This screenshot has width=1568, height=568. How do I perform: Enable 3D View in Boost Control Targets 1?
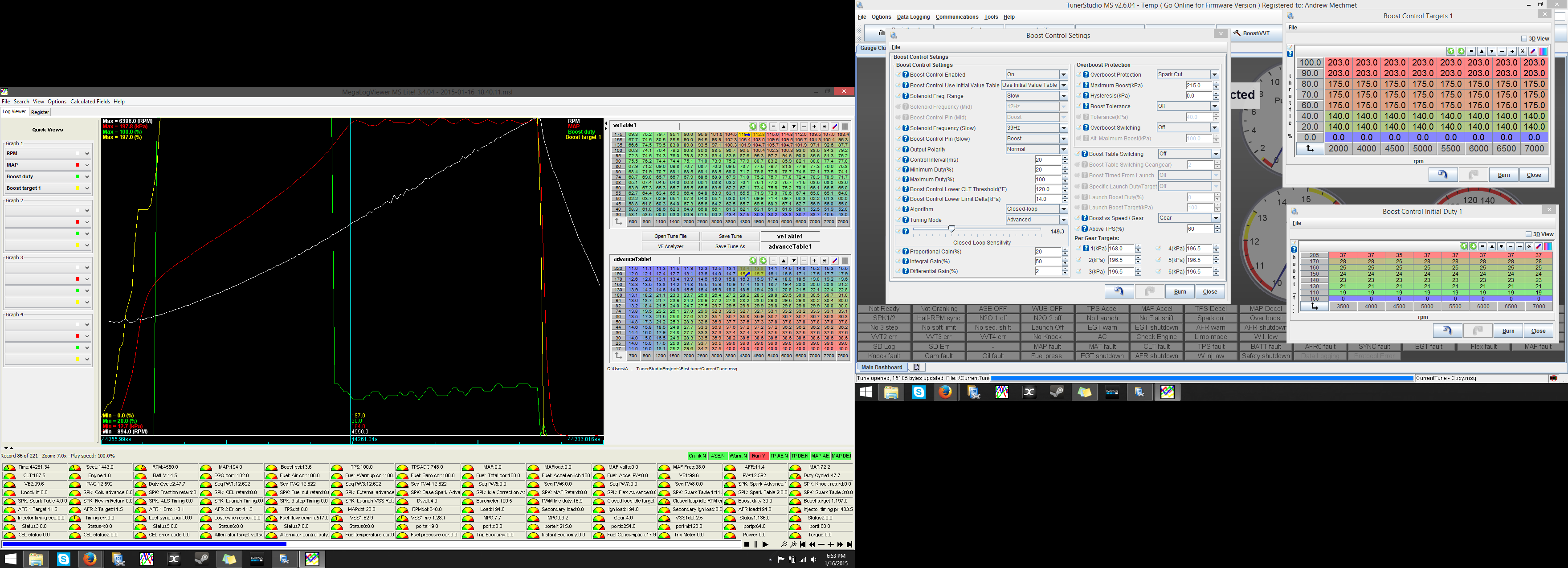point(1525,38)
